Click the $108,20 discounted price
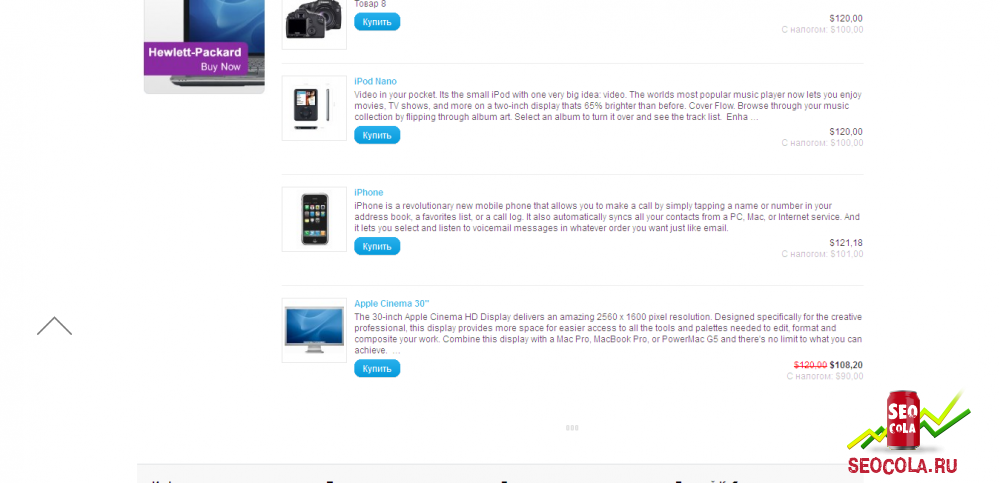Viewport: 1000px width, 483px height. click(846, 365)
